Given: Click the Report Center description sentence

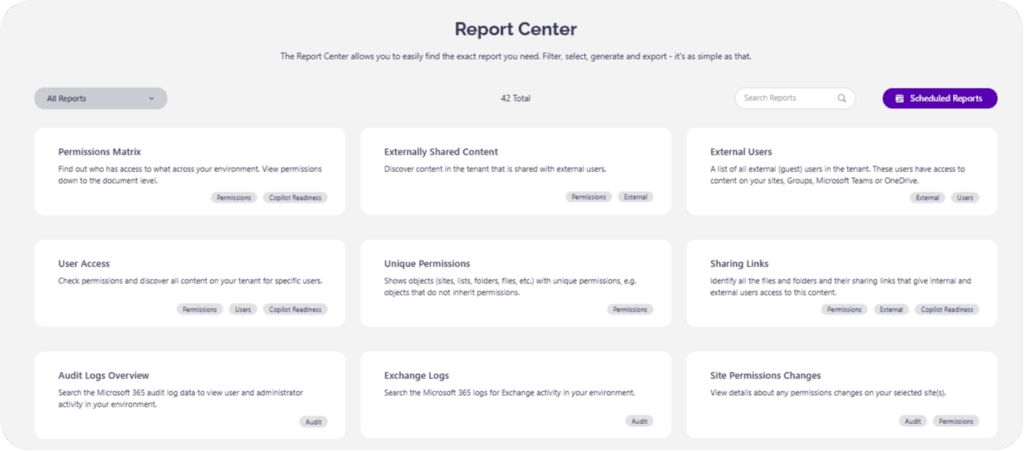Looking at the screenshot, I should coord(516,57).
